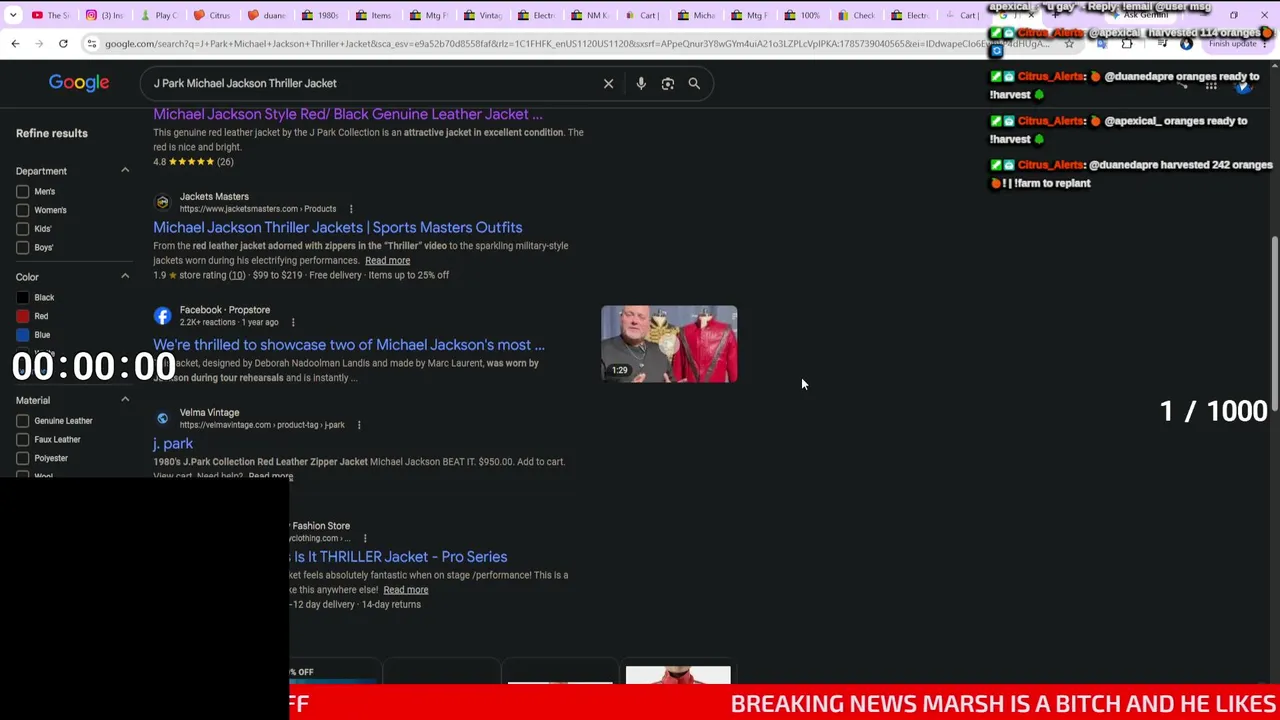Go to Google home via the logo

coord(79,83)
